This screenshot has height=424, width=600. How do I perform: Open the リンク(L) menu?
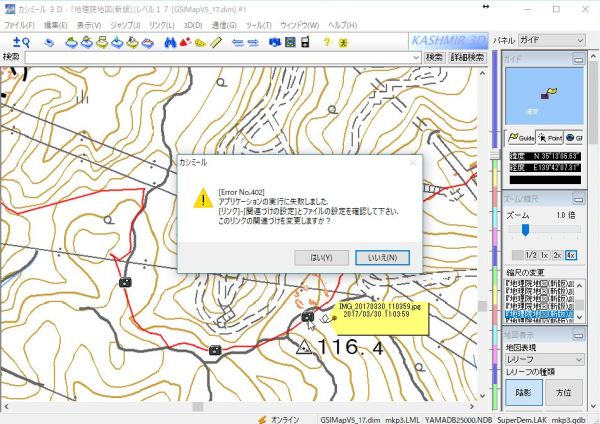(x=161, y=25)
